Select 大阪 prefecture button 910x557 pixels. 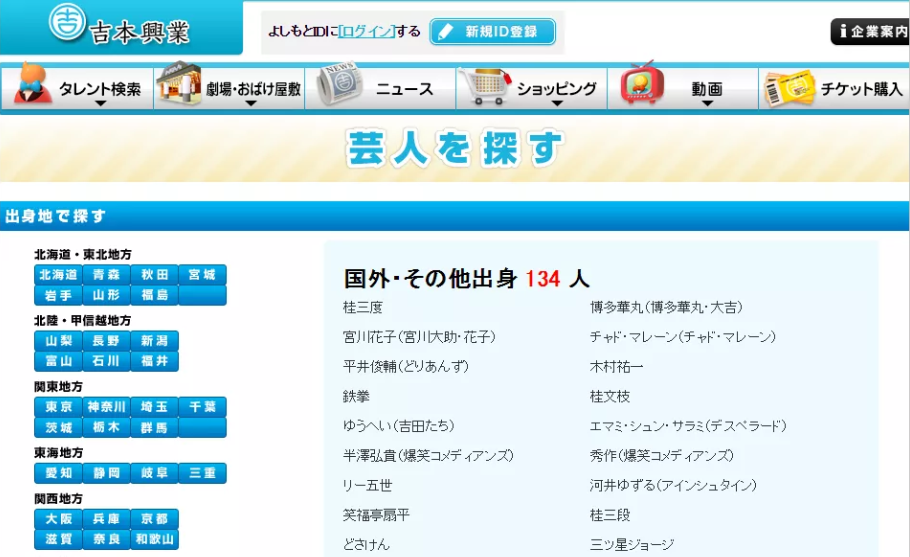(58, 519)
